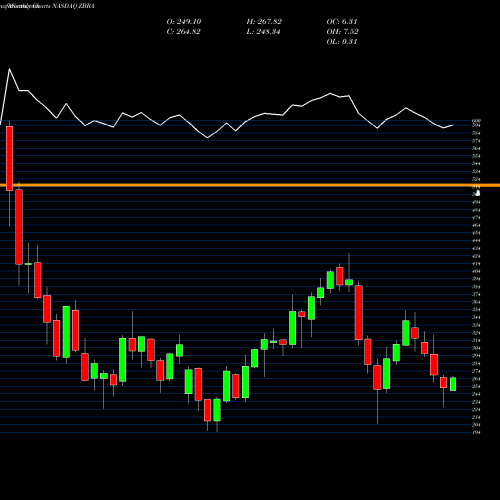Click the 564 label on price axis
Viewport: 500px width, 500px height.
click(x=476, y=148)
